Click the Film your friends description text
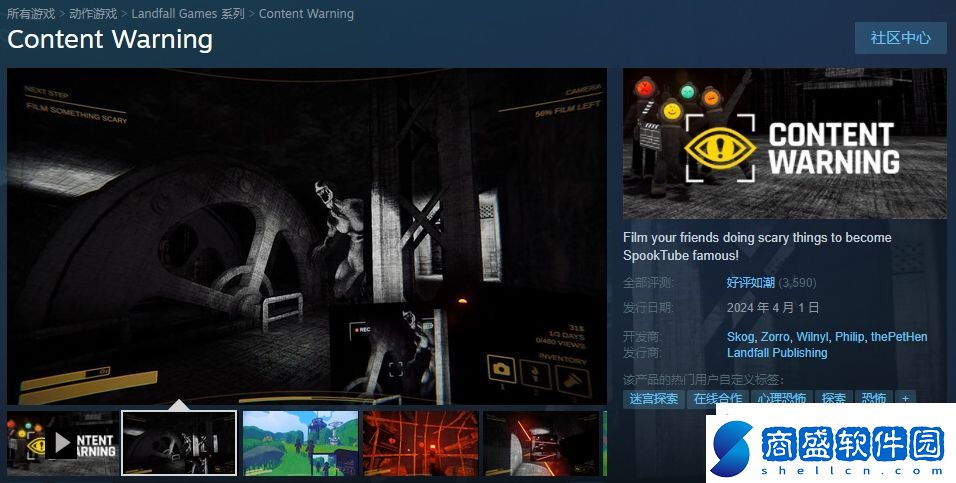 (757, 246)
